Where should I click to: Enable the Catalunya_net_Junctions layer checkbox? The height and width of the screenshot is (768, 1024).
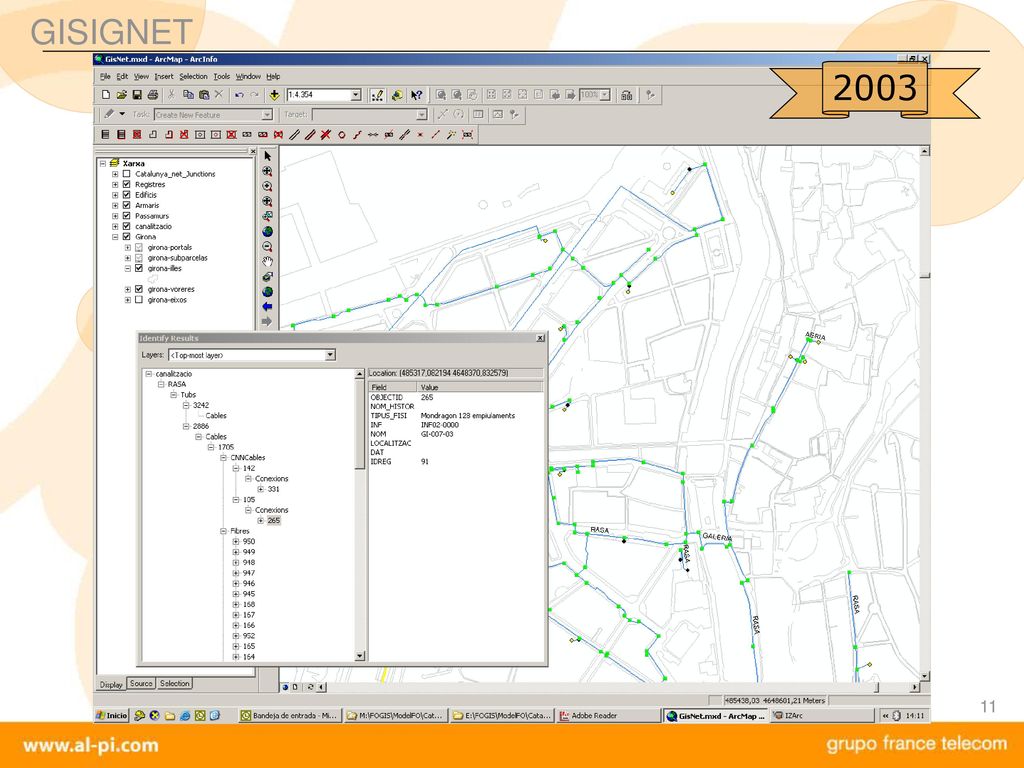[127, 174]
